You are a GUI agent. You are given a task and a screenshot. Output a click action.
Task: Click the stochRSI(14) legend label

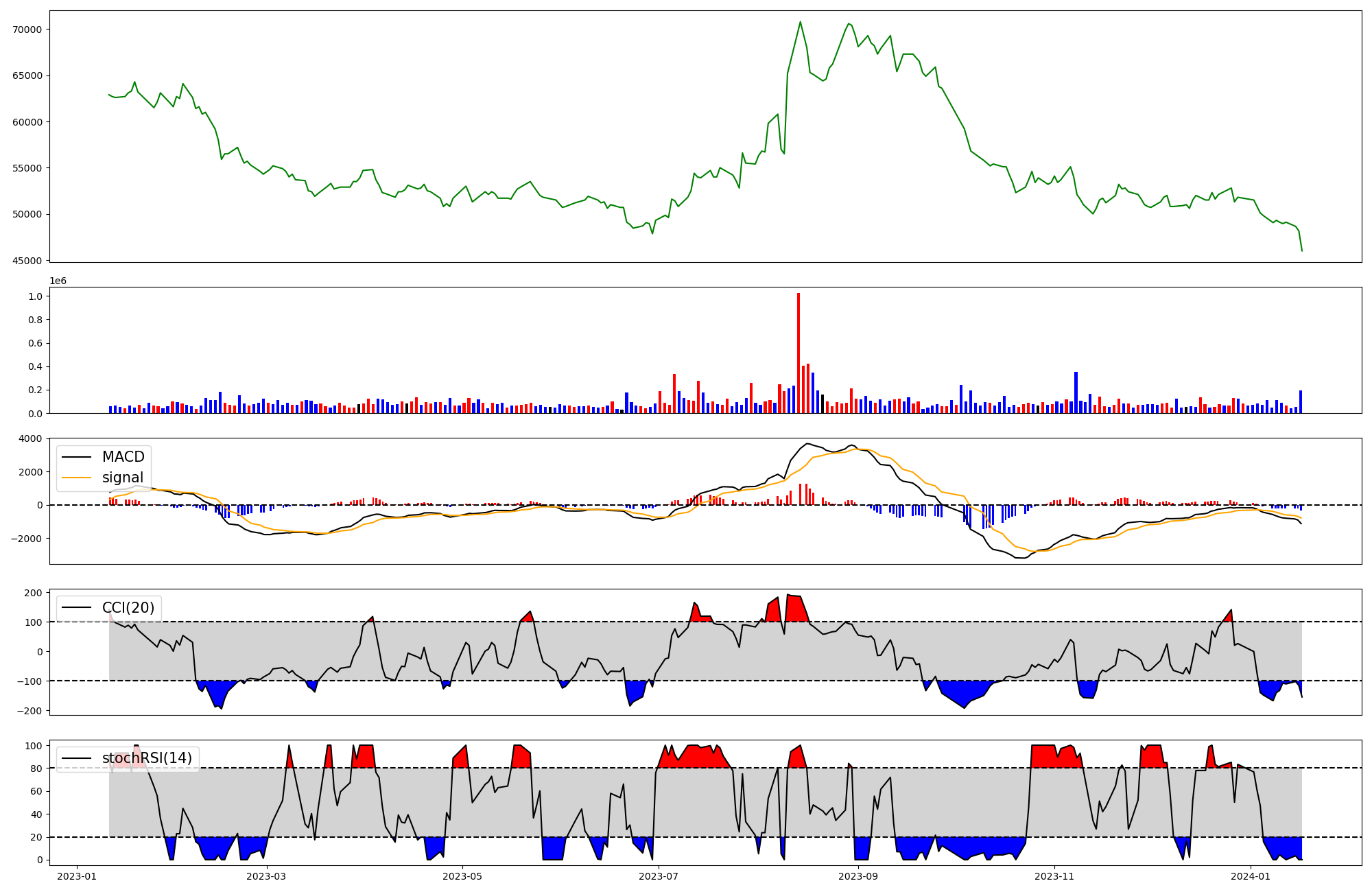click(x=147, y=758)
